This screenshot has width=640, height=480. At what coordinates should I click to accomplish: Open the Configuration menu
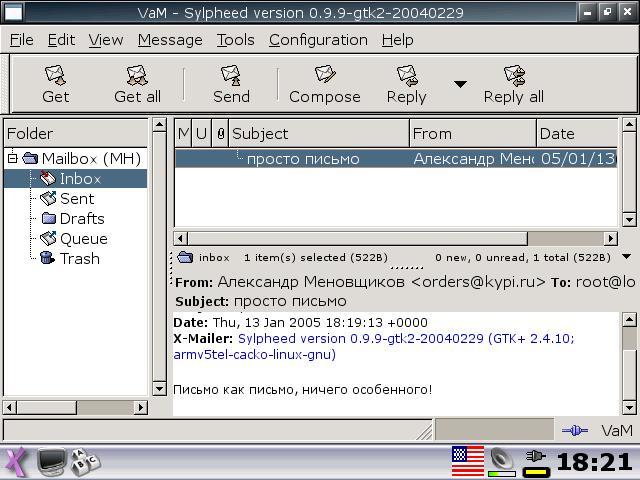coord(318,40)
